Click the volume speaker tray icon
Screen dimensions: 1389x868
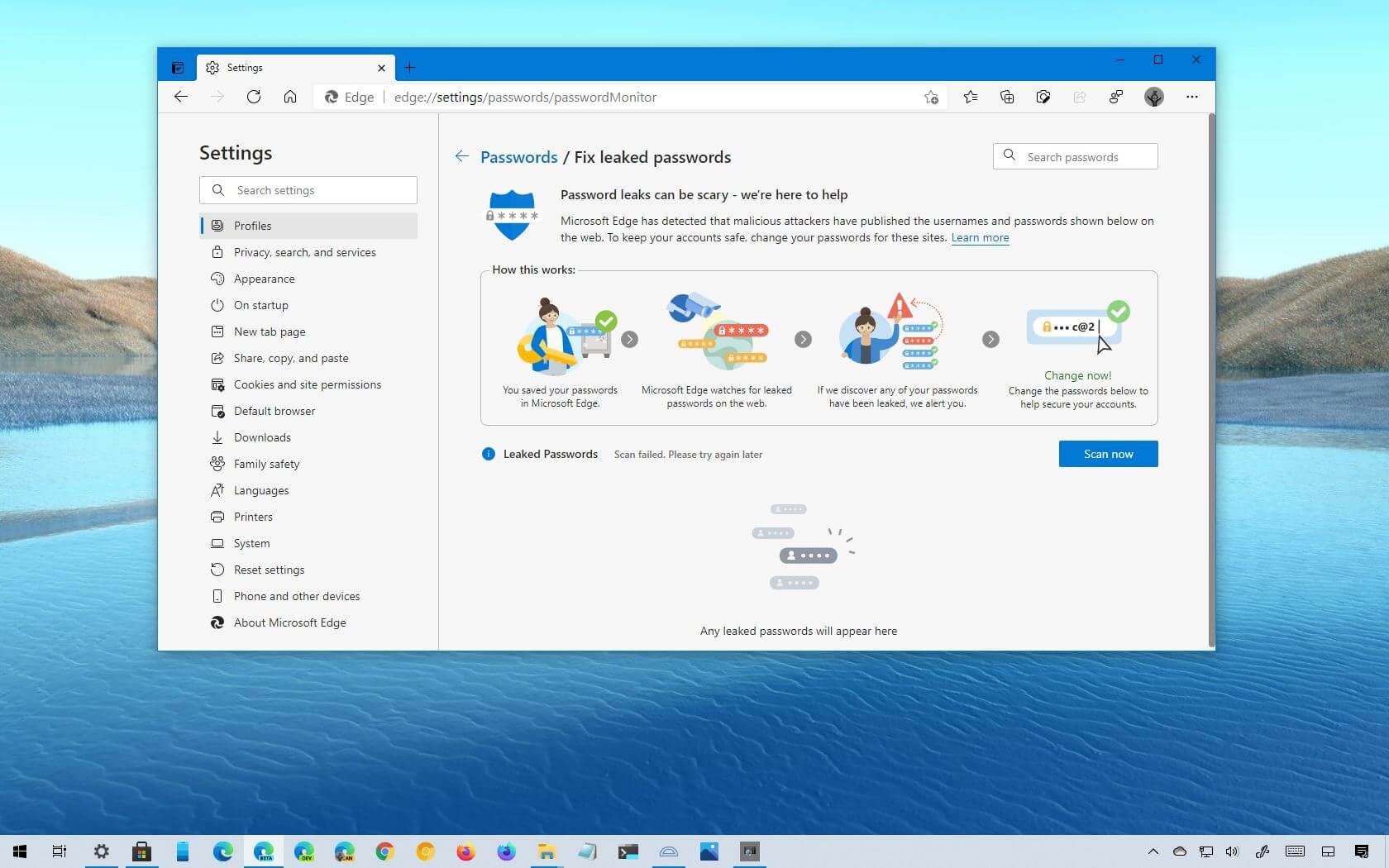(1232, 851)
